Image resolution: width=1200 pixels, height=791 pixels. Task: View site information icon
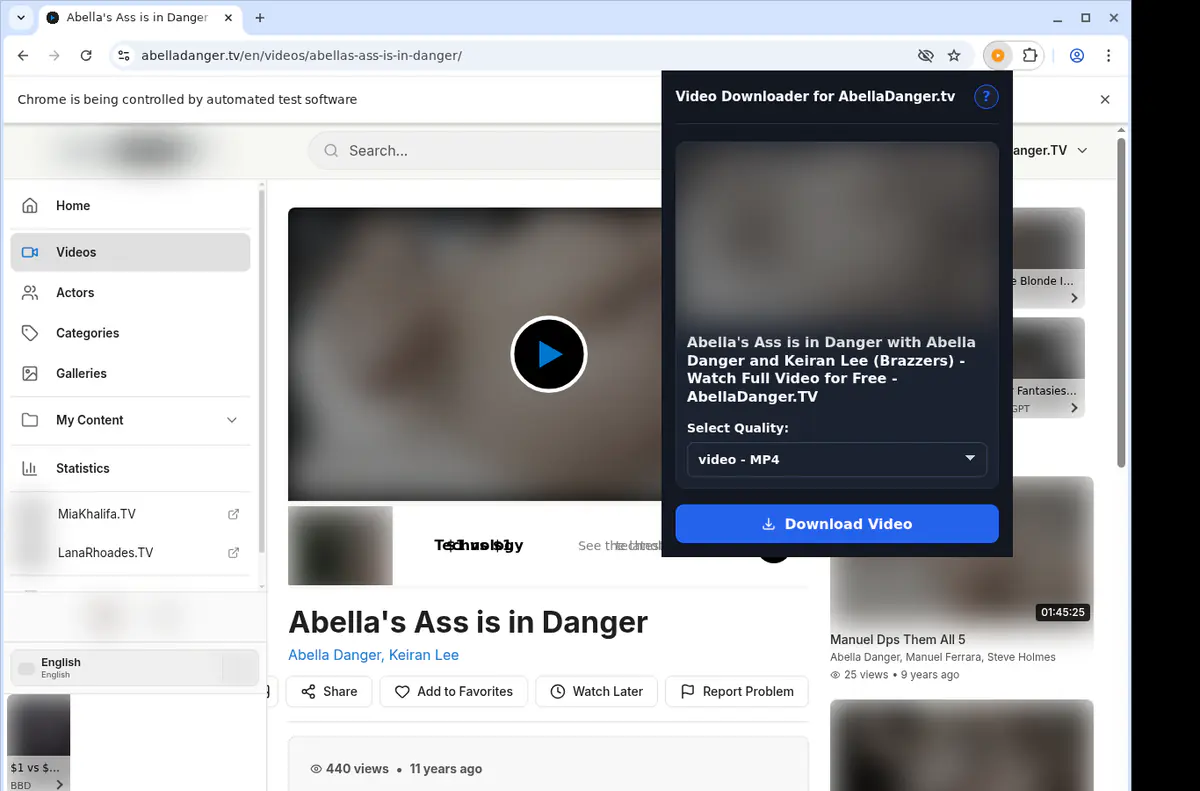click(x=124, y=56)
